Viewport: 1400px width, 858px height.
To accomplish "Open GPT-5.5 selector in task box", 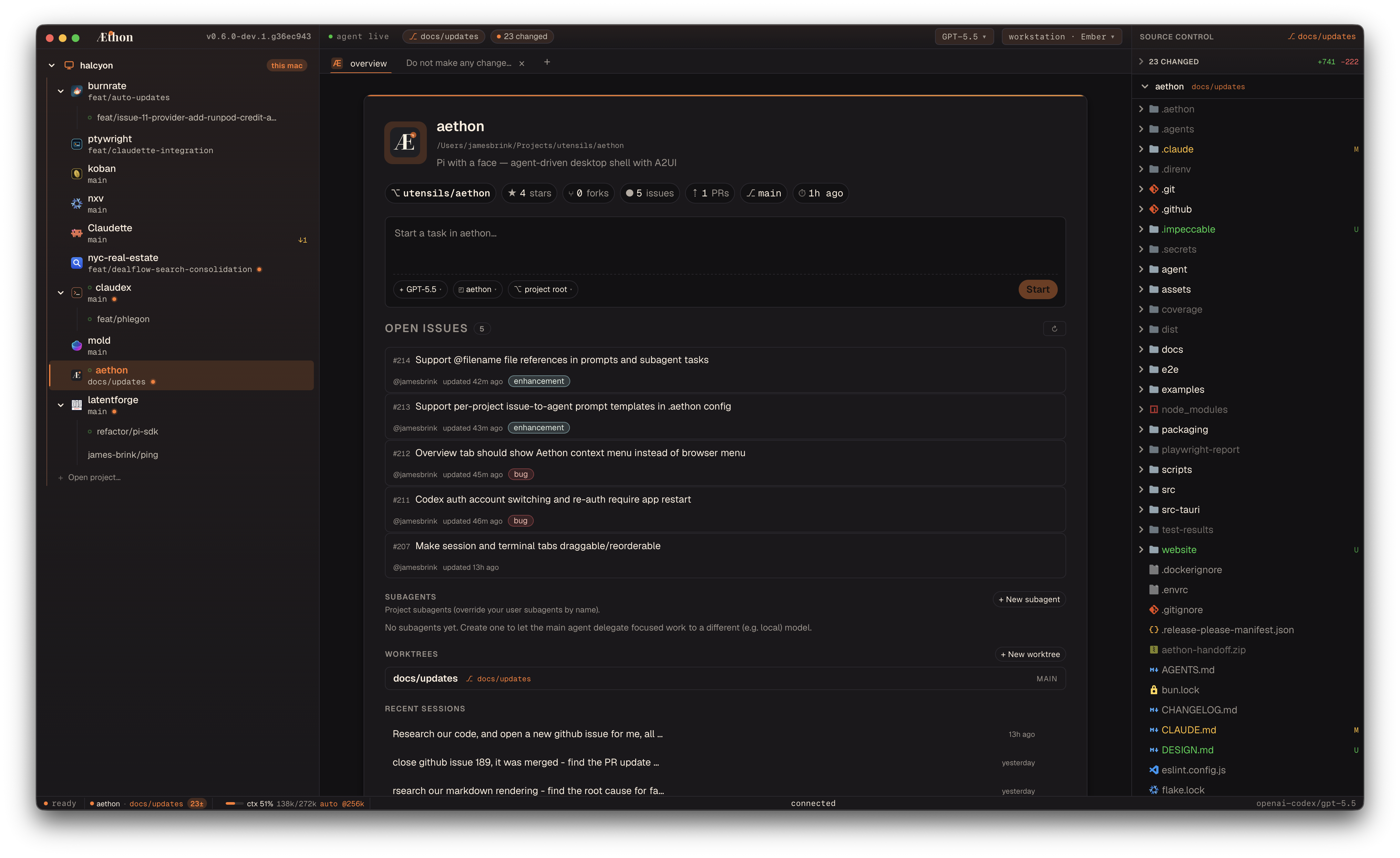I will [420, 289].
